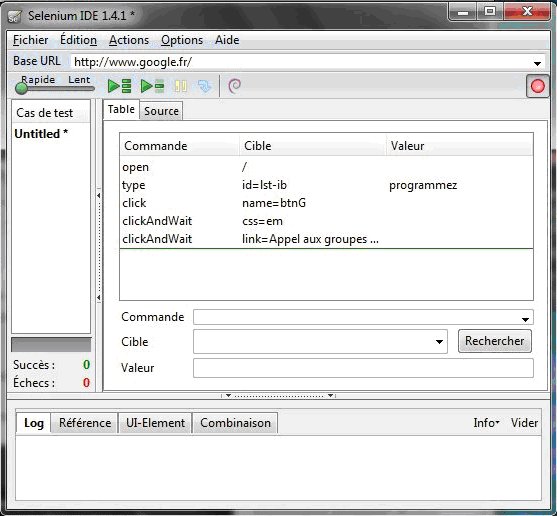557x516 pixels.
Task: Open the Base URL dropdown arrow
Action: pyautogui.click(x=537, y=64)
